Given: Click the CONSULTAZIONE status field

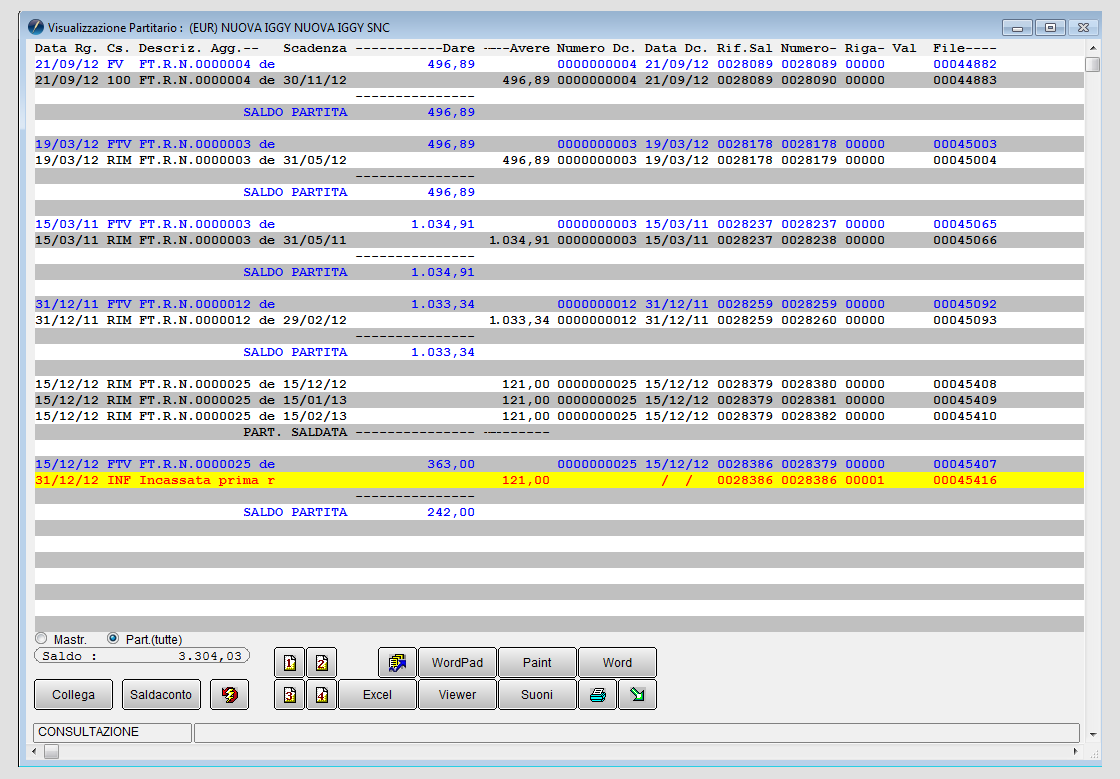Looking at the screenshot, I should pos(112,732).
